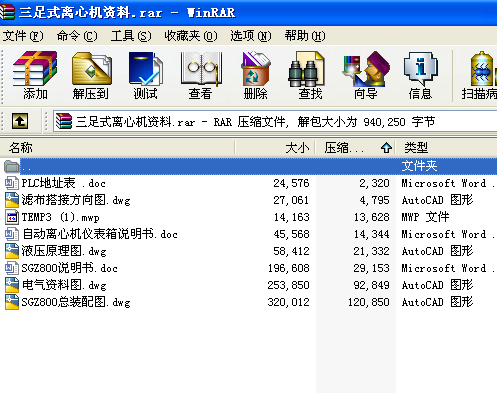Click packed size value 92,849
497x393 pixels.
(x=372, y=285)
